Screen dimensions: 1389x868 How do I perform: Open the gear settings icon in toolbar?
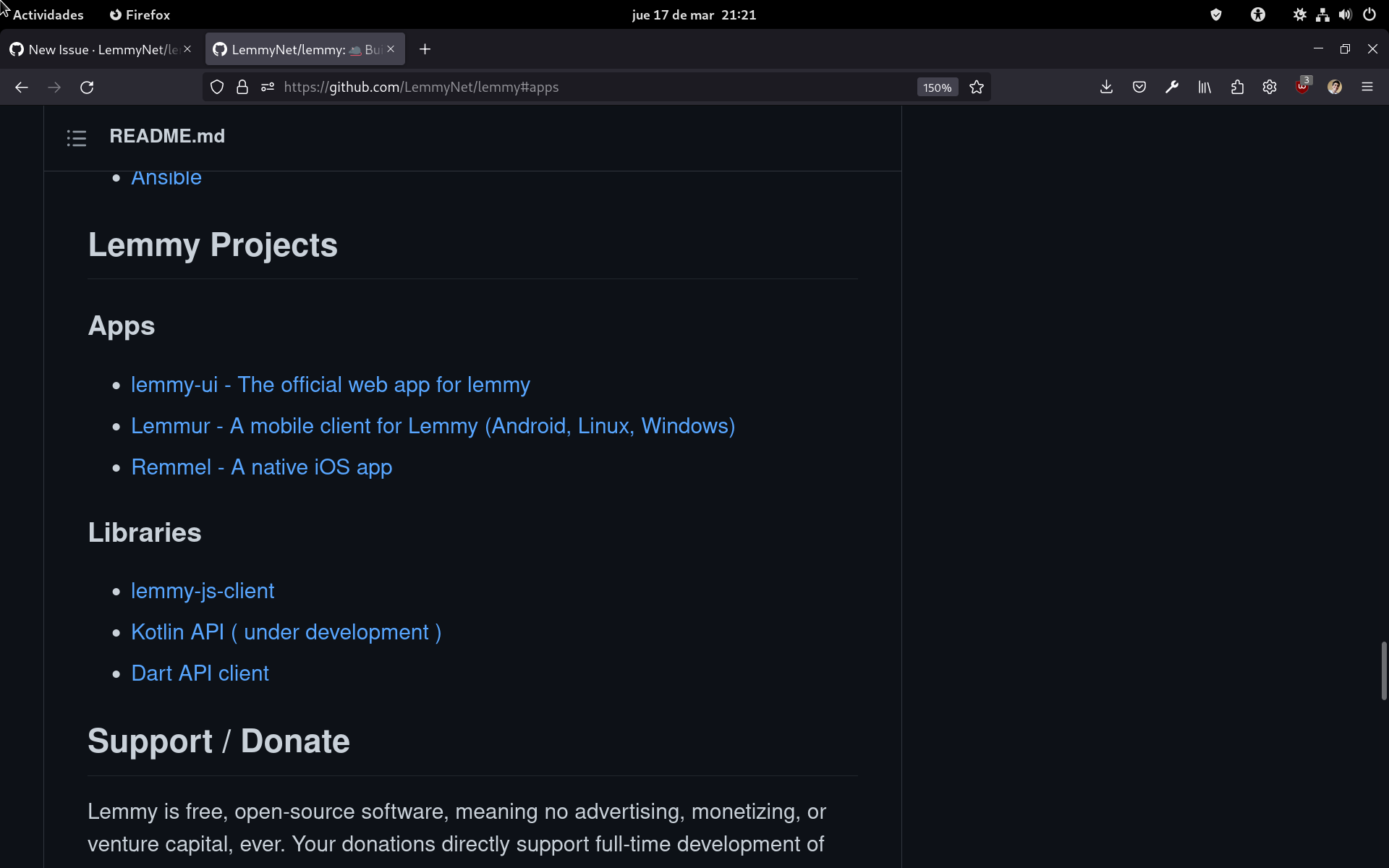coord(1270,88)
